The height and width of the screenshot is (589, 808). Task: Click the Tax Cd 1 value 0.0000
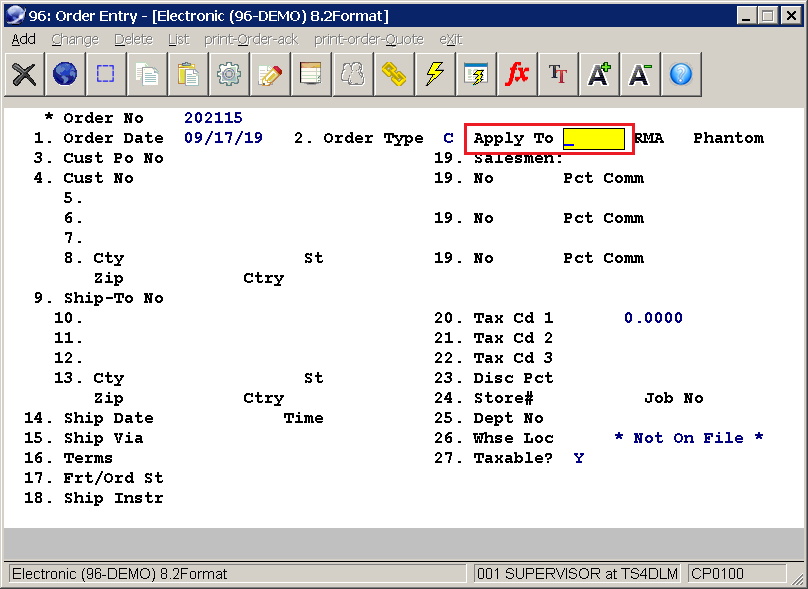coord(653,318)
